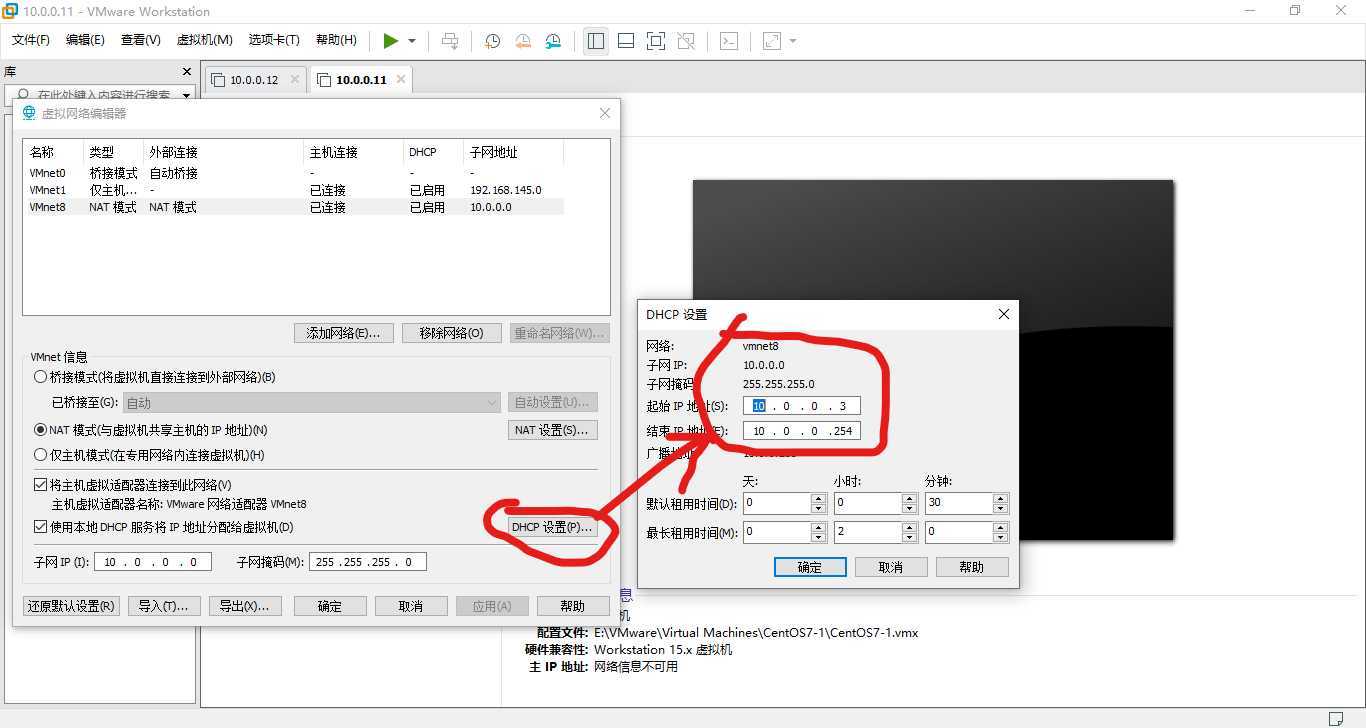1366x728 pixels.
Task: Click the NAT 设置(S)... button
Action: click(x=553, y=430)
